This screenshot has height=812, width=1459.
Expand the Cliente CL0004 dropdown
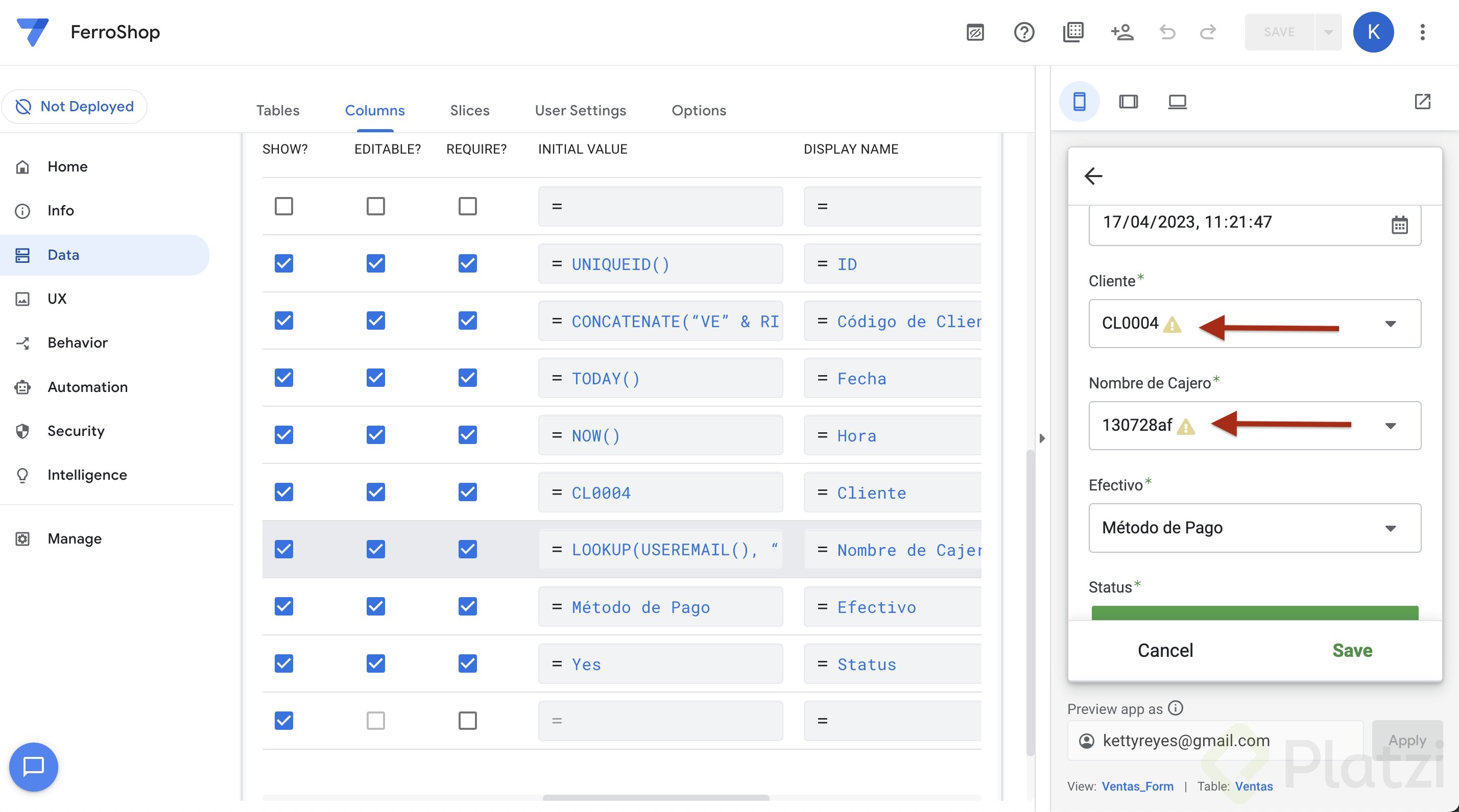1390,324
